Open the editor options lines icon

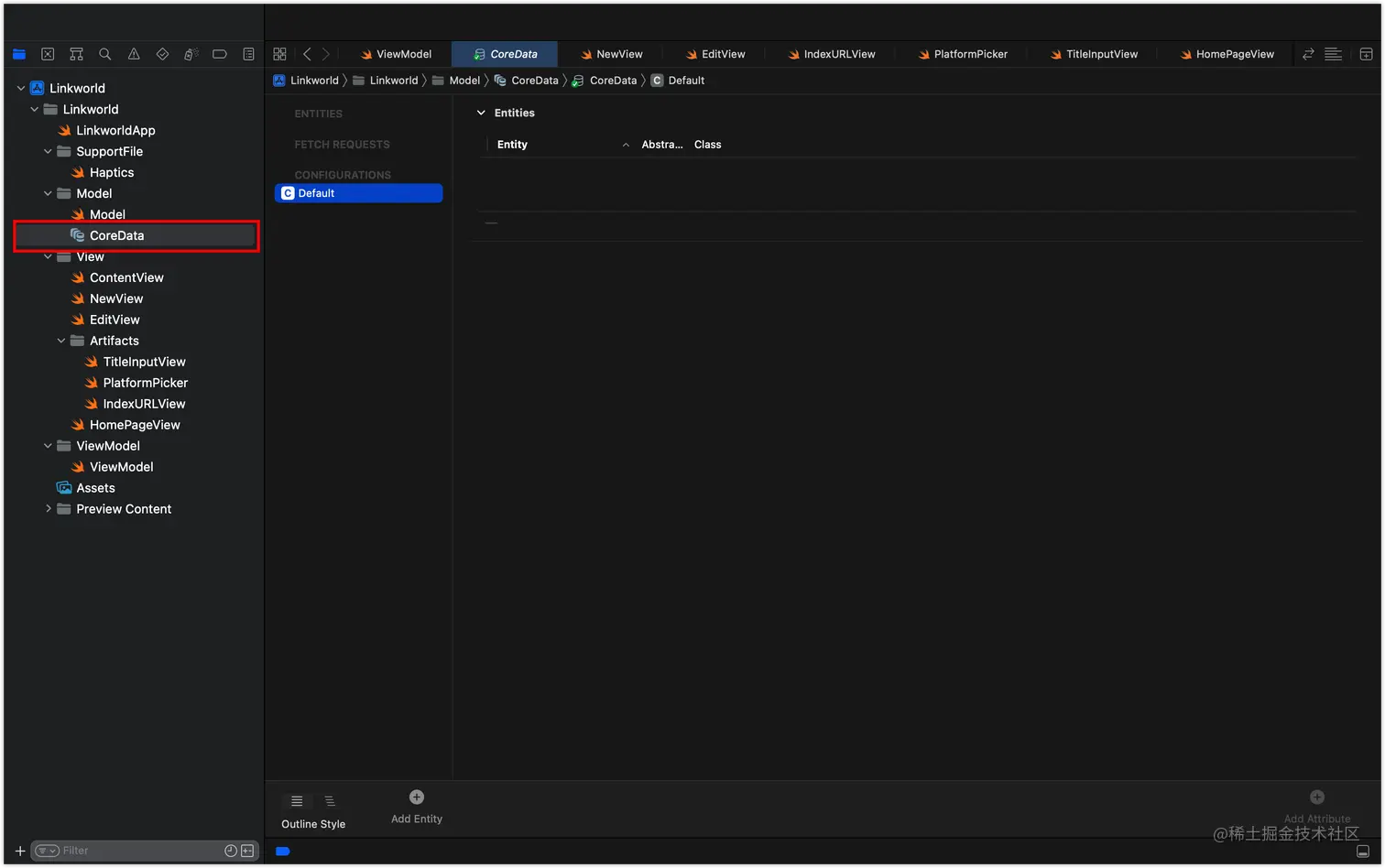[x=1334, y=54]
